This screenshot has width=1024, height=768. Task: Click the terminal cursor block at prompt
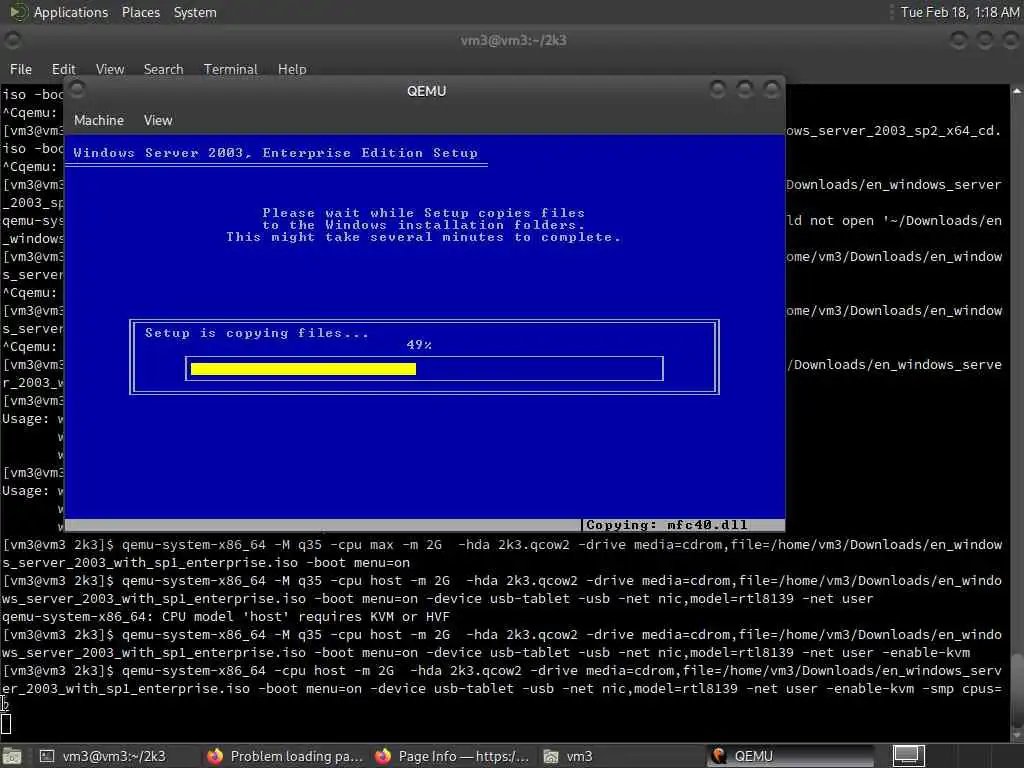coord(6,724)
